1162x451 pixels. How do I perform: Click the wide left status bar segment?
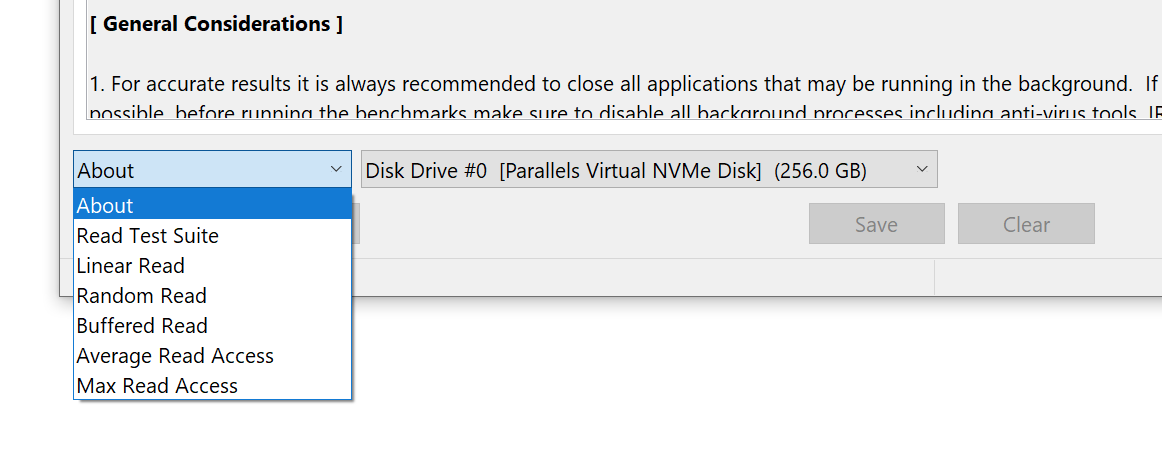click(643, 276)
